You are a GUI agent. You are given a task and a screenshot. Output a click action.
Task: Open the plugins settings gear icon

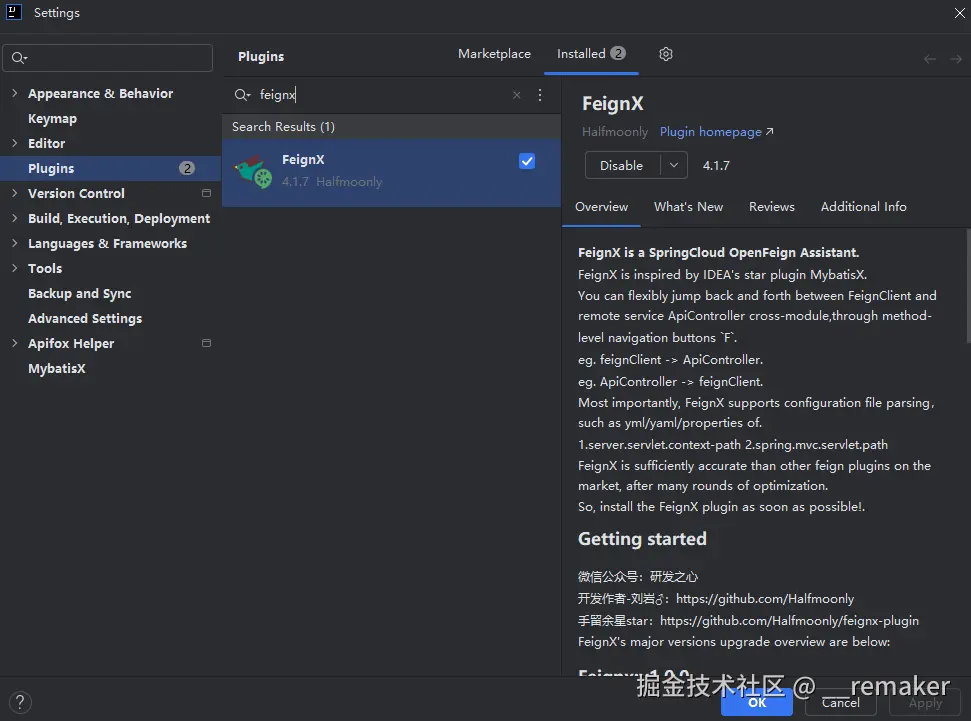(666, 54)
